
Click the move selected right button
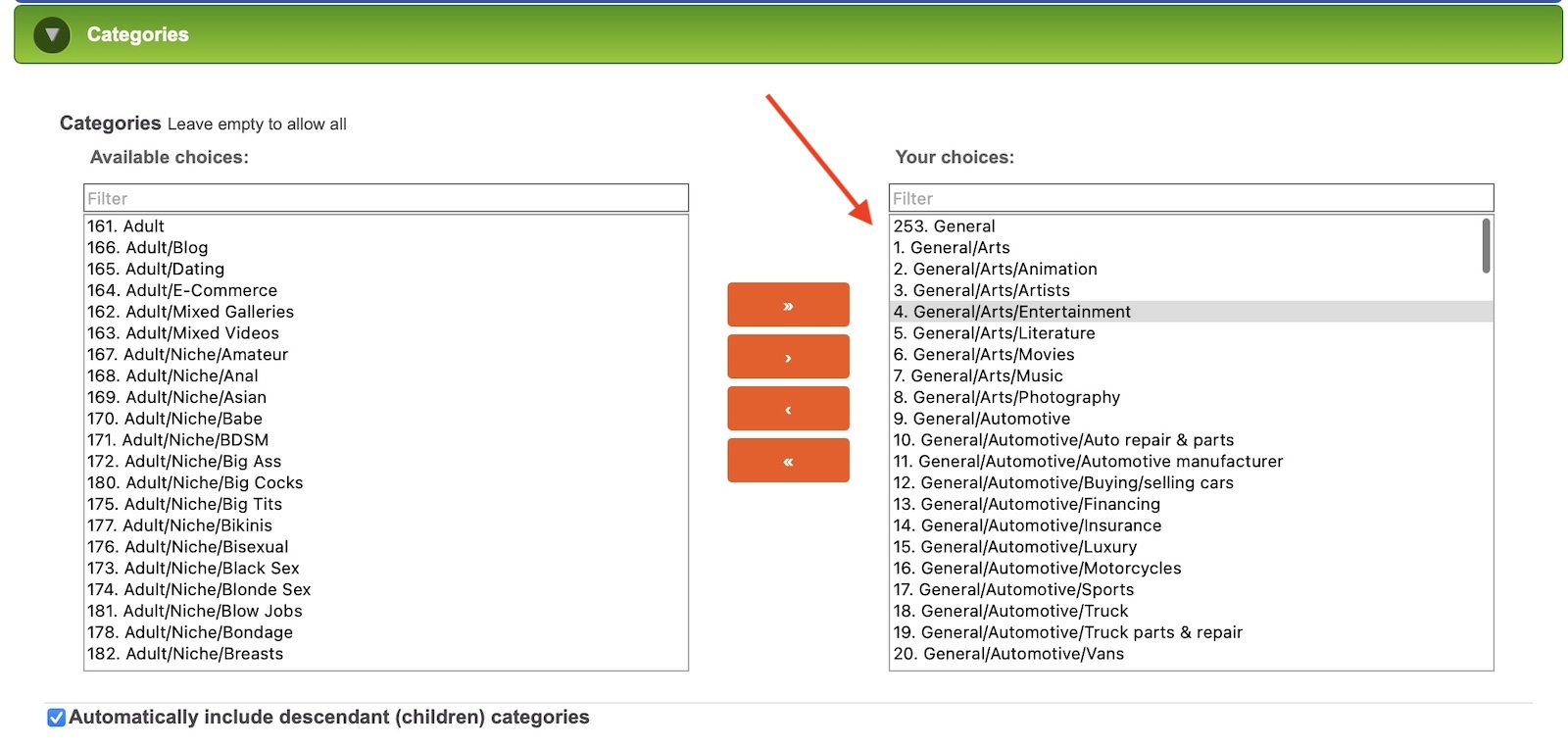[788, 357]
